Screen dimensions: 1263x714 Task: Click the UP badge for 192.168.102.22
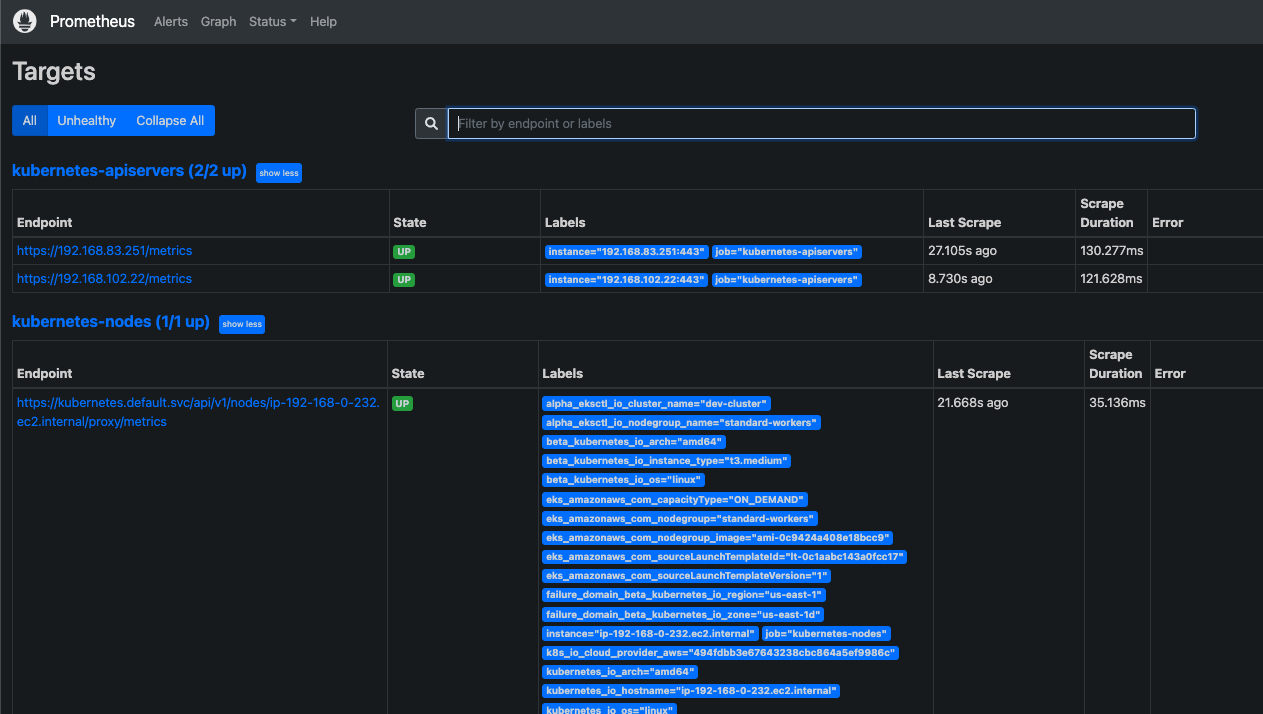(404, 279)
